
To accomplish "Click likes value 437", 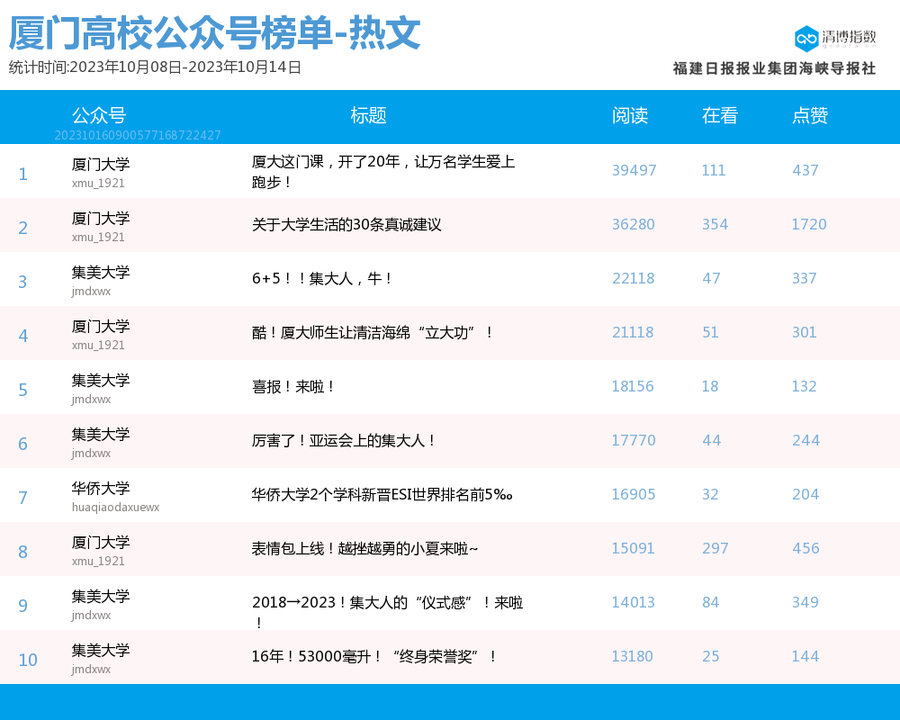I will coord(805,171).
